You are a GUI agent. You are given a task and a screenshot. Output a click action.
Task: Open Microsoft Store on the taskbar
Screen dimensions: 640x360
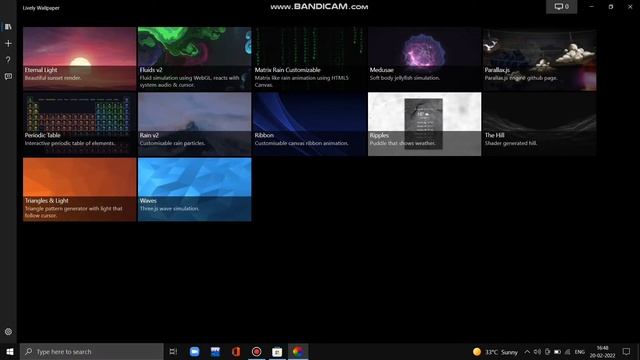277,351
